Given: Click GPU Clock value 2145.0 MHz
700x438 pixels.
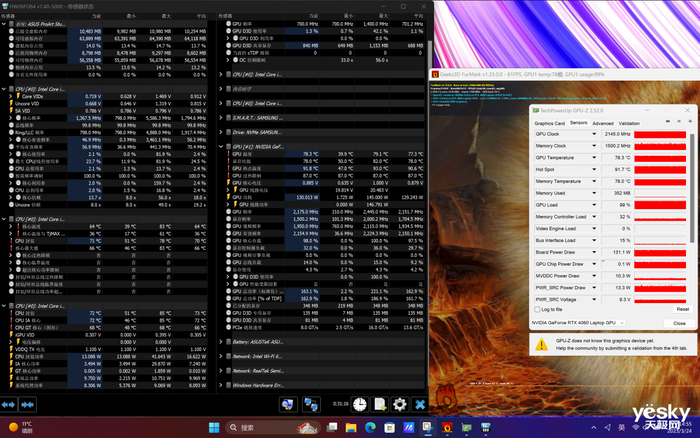Looking at the screenshot, I should pos(617,134).
